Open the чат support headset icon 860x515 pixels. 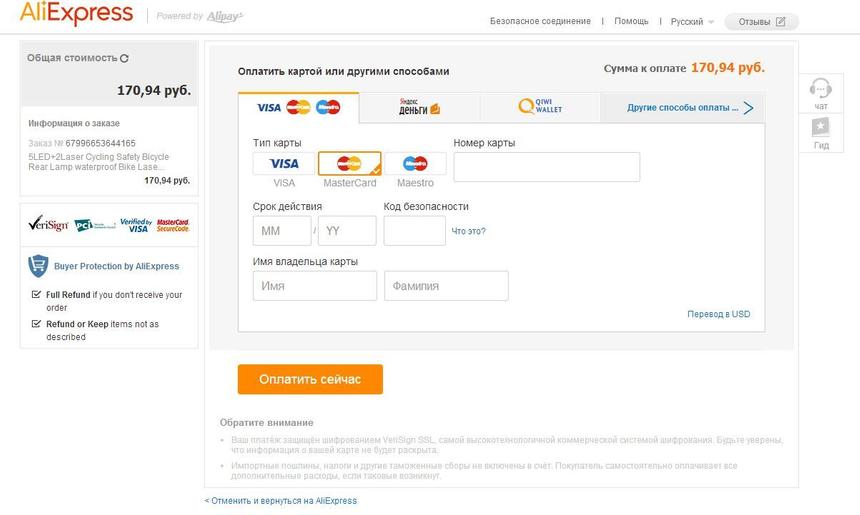820,89
